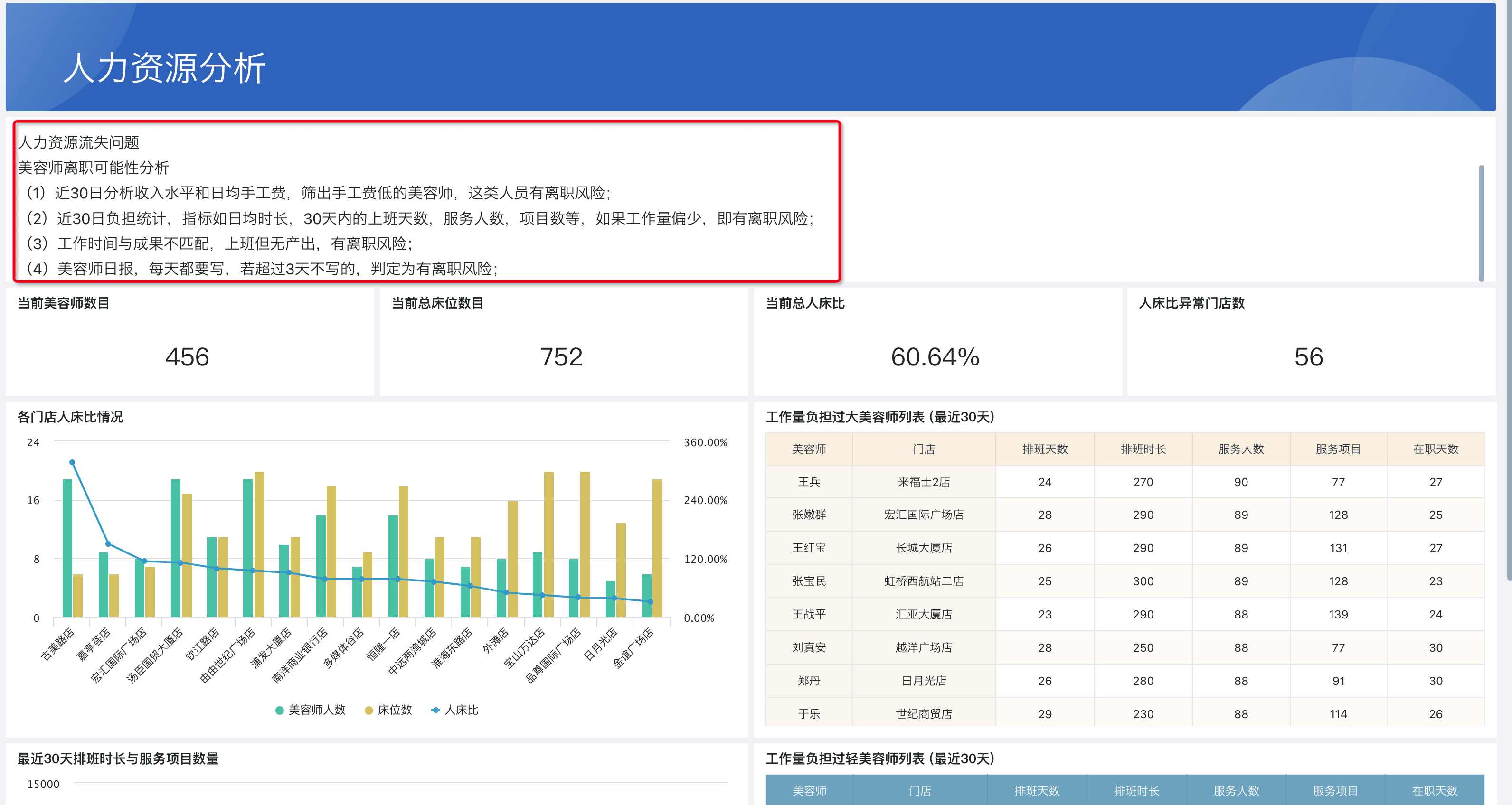Select the 王兵 table row name
This screenshot has width=1512, height=805.
tap(809, 482)
